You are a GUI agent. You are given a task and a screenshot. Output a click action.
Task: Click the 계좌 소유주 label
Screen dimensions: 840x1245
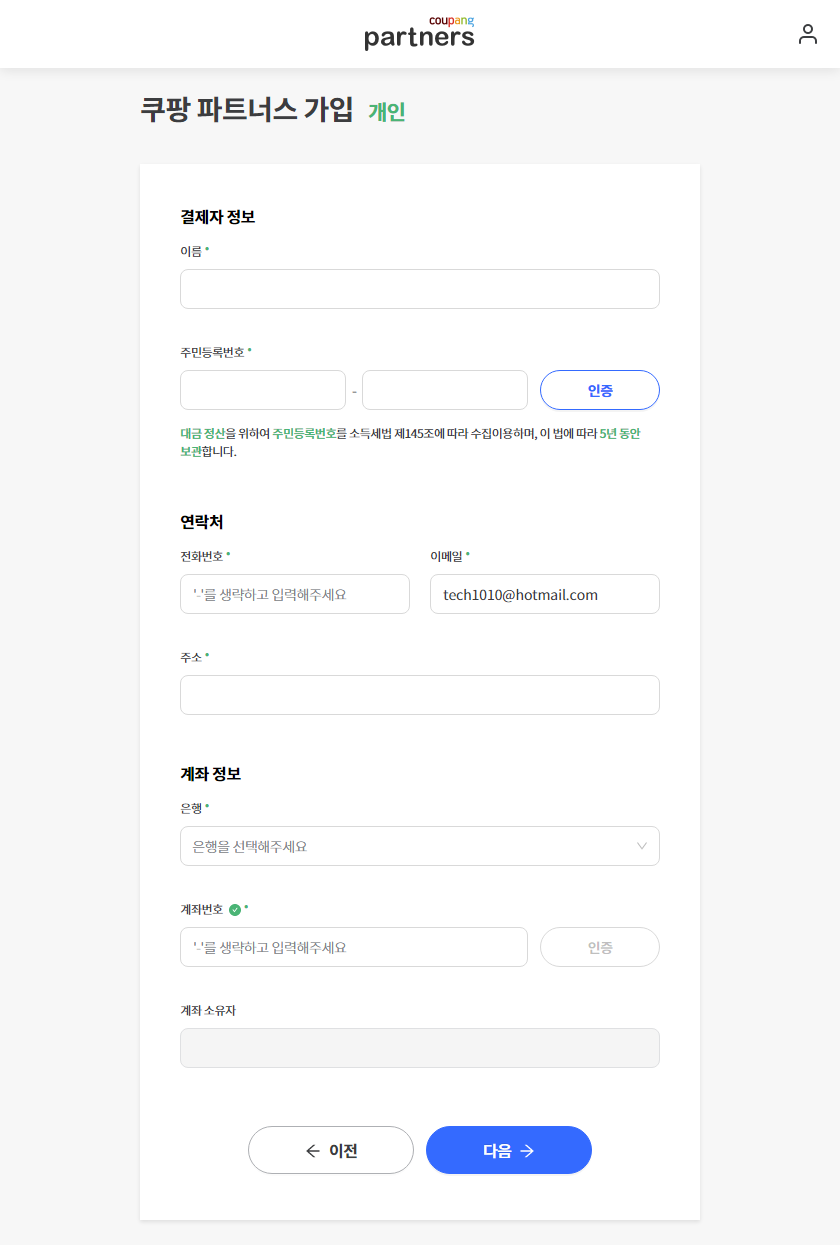[x=208, y=1010]
